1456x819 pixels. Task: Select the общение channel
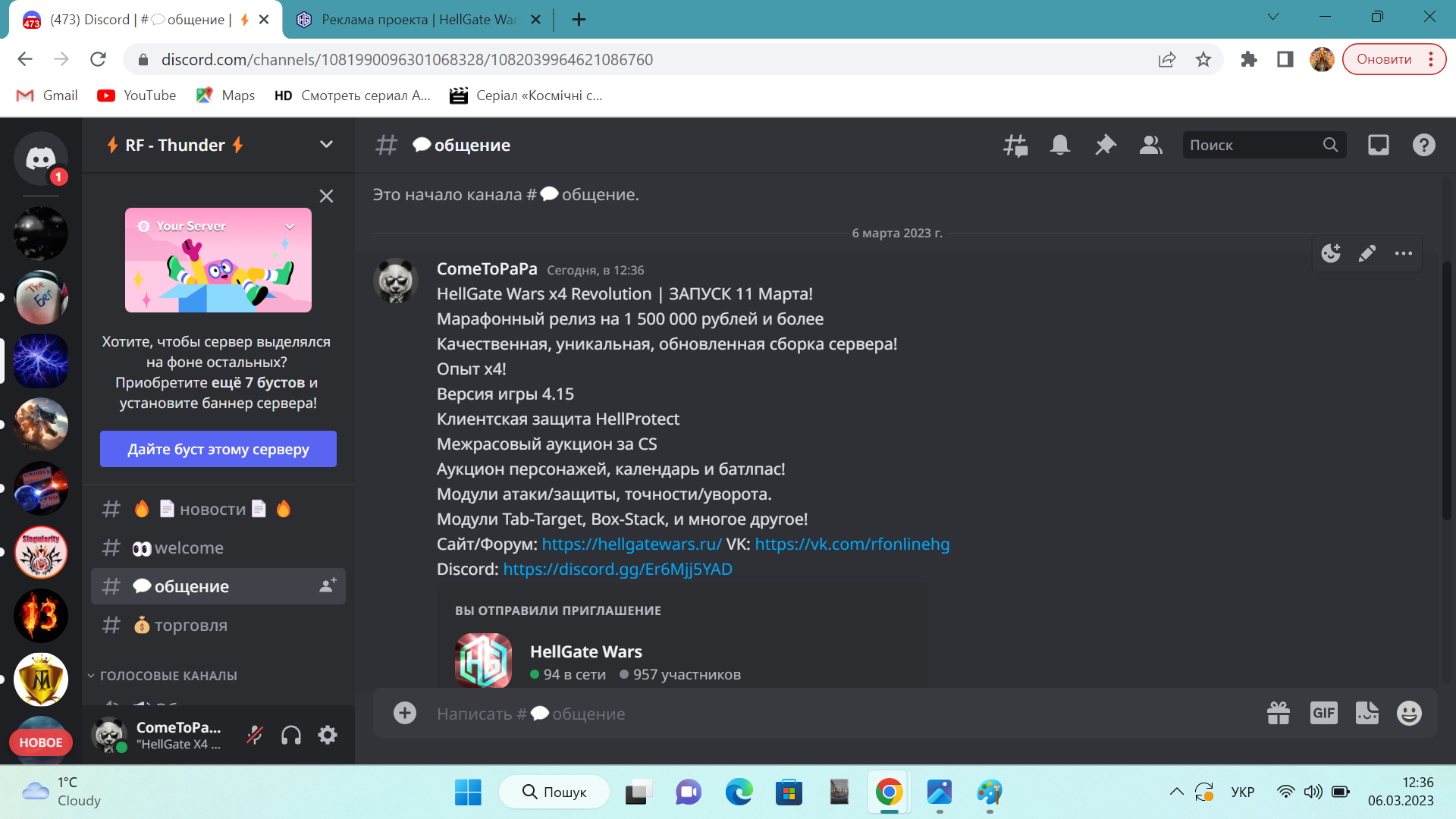218,586
